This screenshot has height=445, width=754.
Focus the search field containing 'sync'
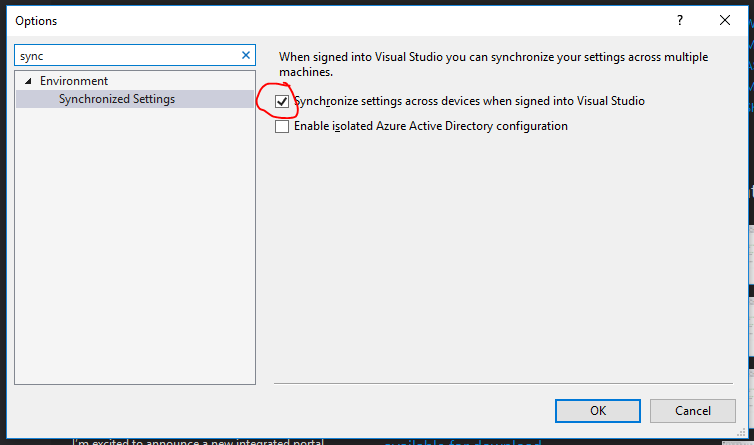(x=125, y=56)
